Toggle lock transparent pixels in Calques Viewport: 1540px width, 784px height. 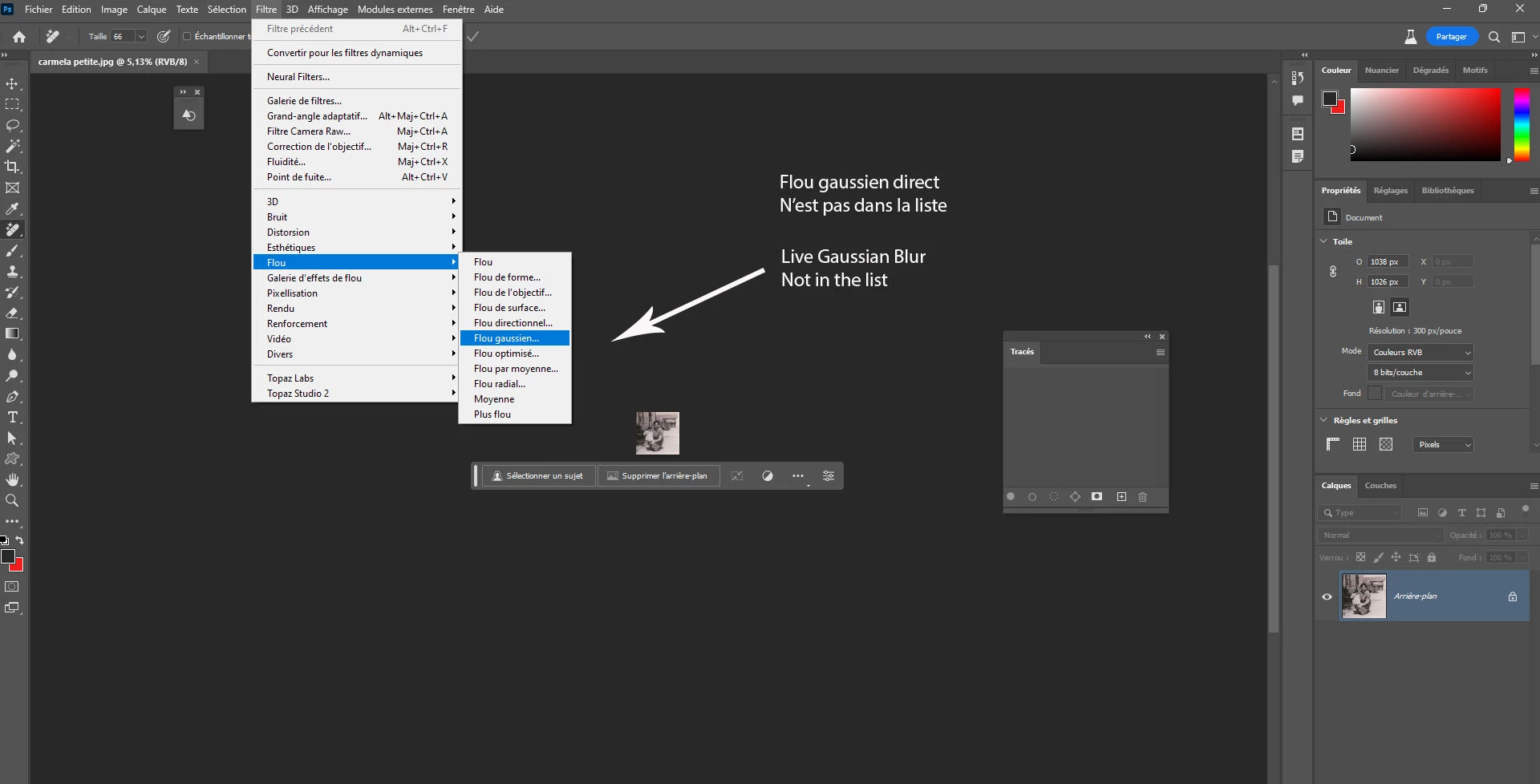pyautogui.click(x=1360, y=557)
